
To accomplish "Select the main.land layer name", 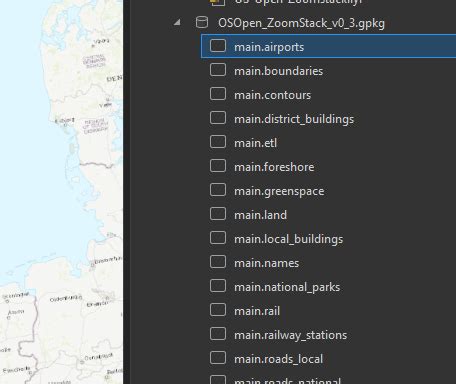I will coord(260,215).
